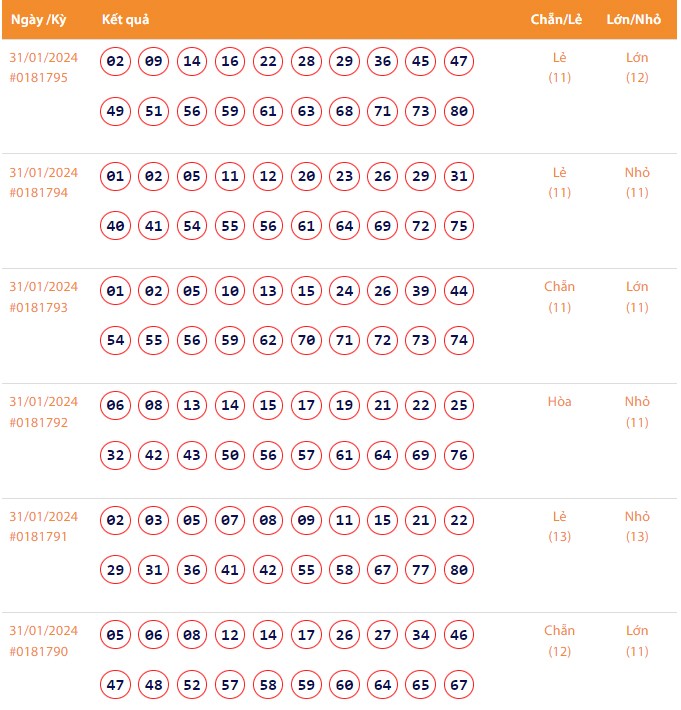The height and width of the screenshot is (710, 681).
Task: Click the Lẻ (13) result
Action: pos(560,526)
